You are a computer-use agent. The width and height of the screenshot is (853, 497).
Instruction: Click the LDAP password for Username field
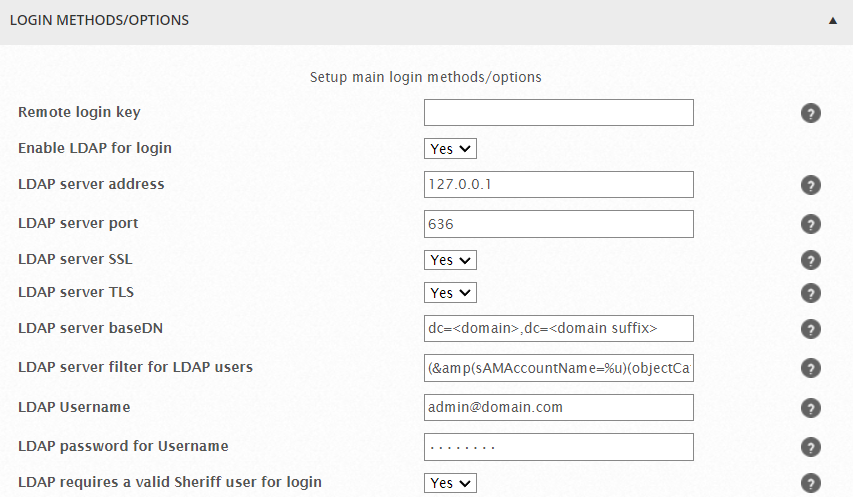tap(559, 447)
